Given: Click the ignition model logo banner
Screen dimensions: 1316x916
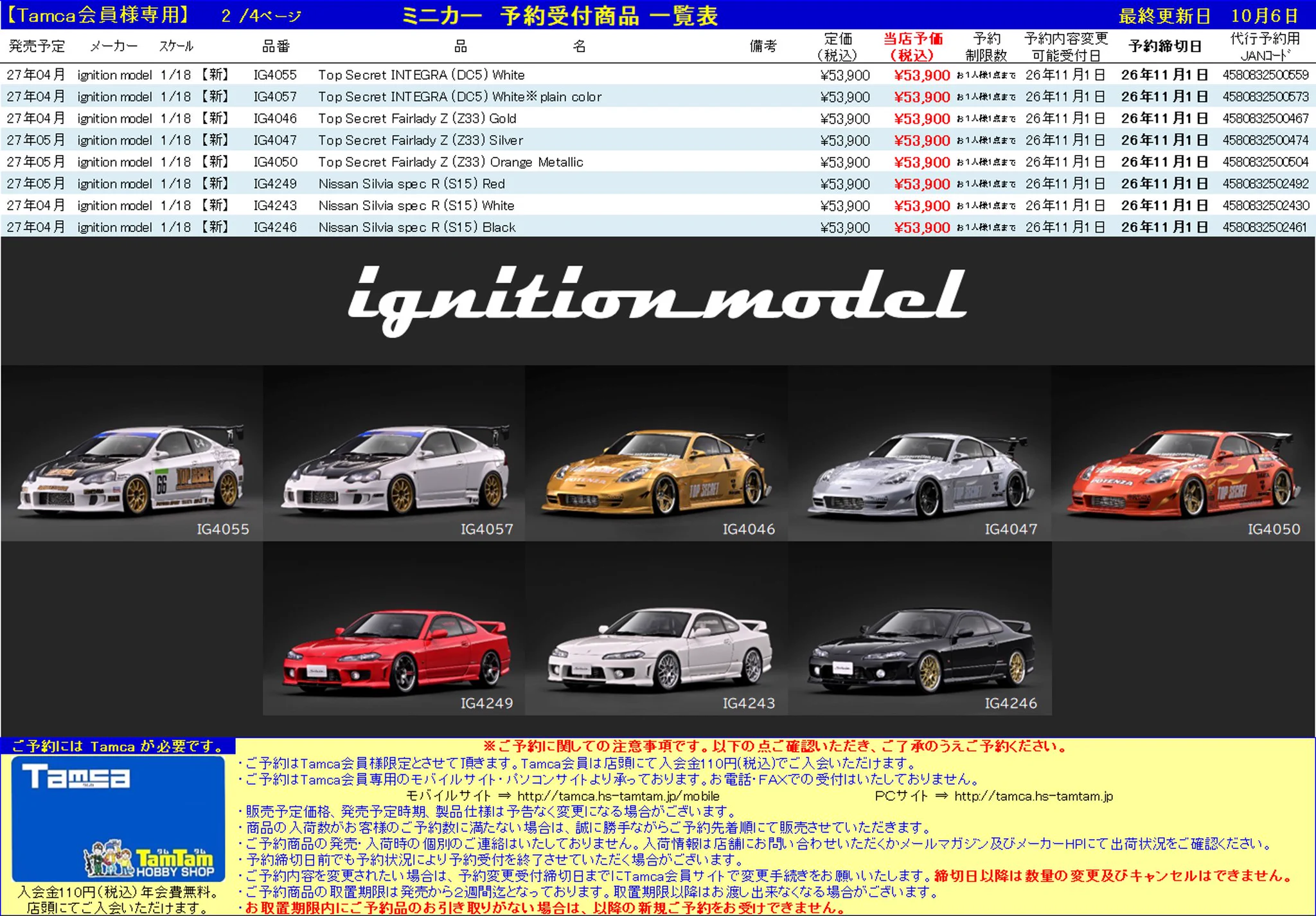Looking at the screenshot, I should 657,301.
